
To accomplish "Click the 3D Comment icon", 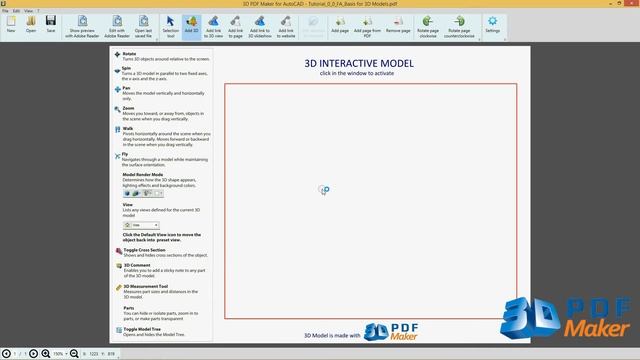I will (x=119, y=266).
